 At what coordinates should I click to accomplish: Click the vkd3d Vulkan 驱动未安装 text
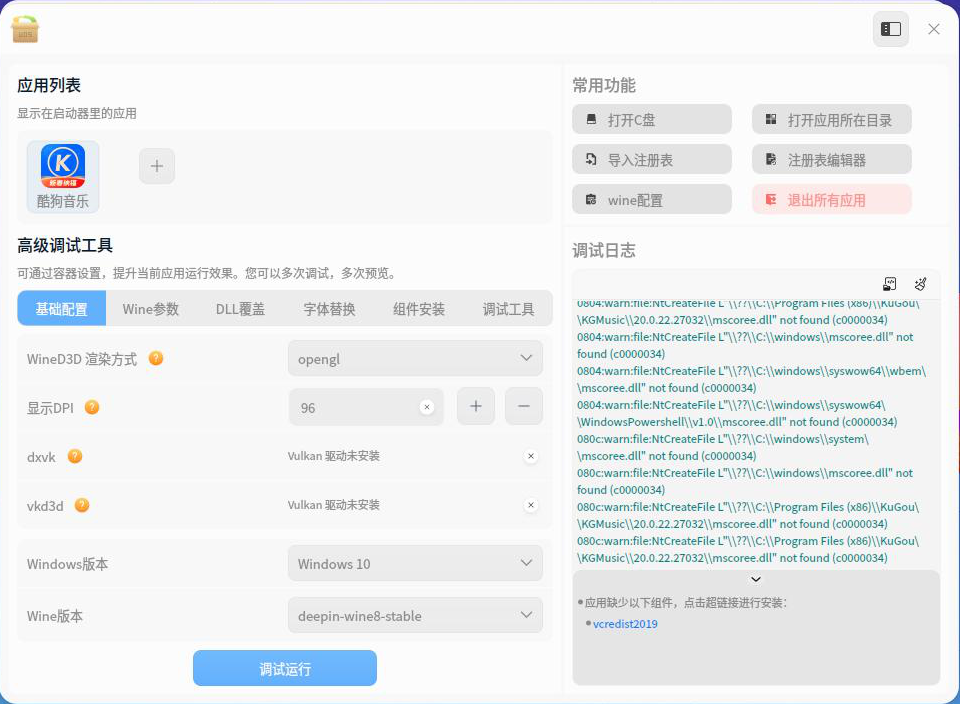[334, 505]
